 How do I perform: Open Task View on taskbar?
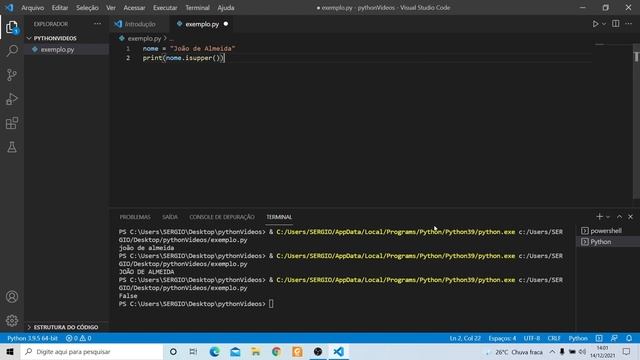pyautogui.click(x=193, y=352)
